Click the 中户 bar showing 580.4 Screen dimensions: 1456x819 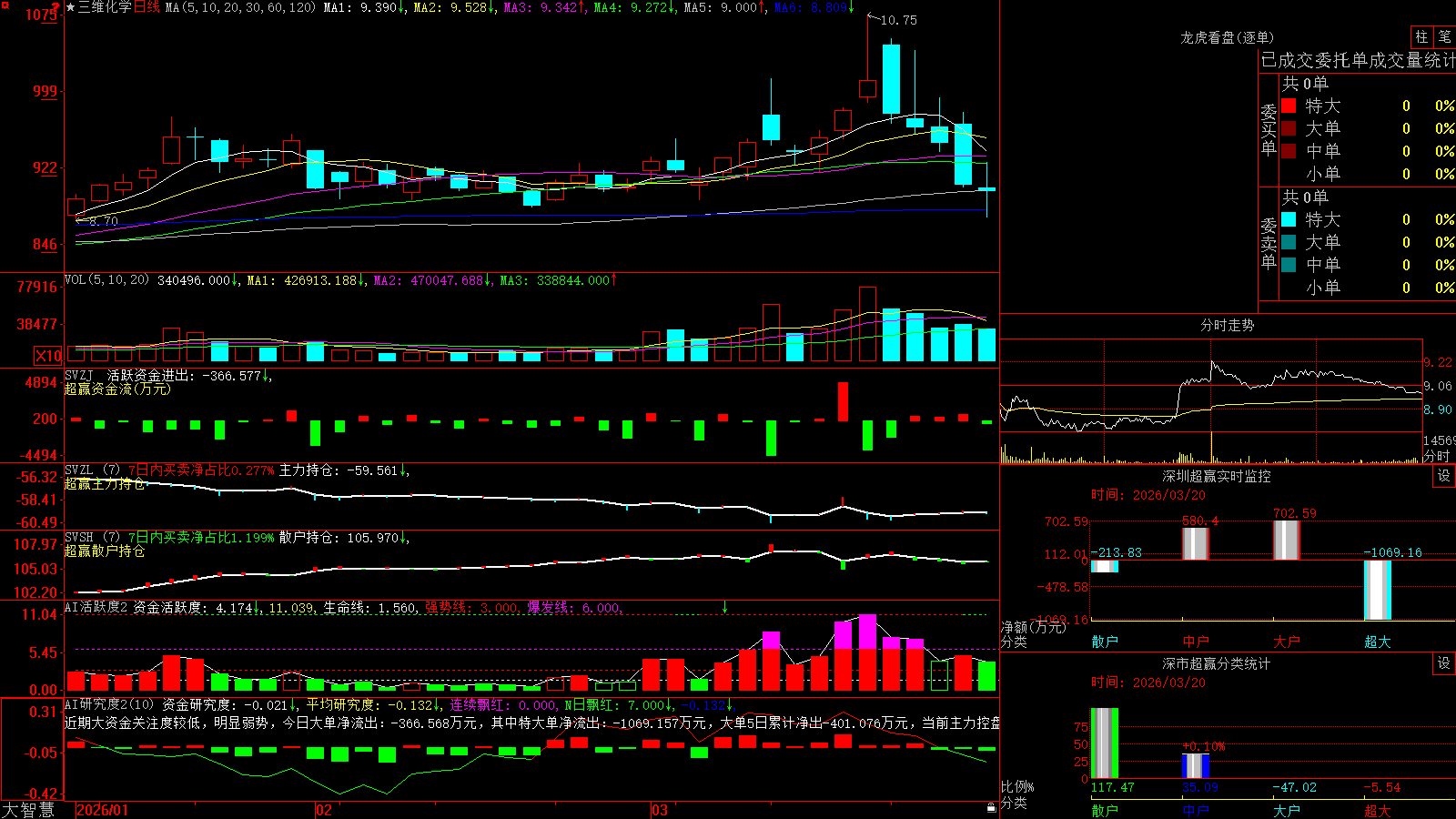pyautogui.click(x=1196, y=544)
